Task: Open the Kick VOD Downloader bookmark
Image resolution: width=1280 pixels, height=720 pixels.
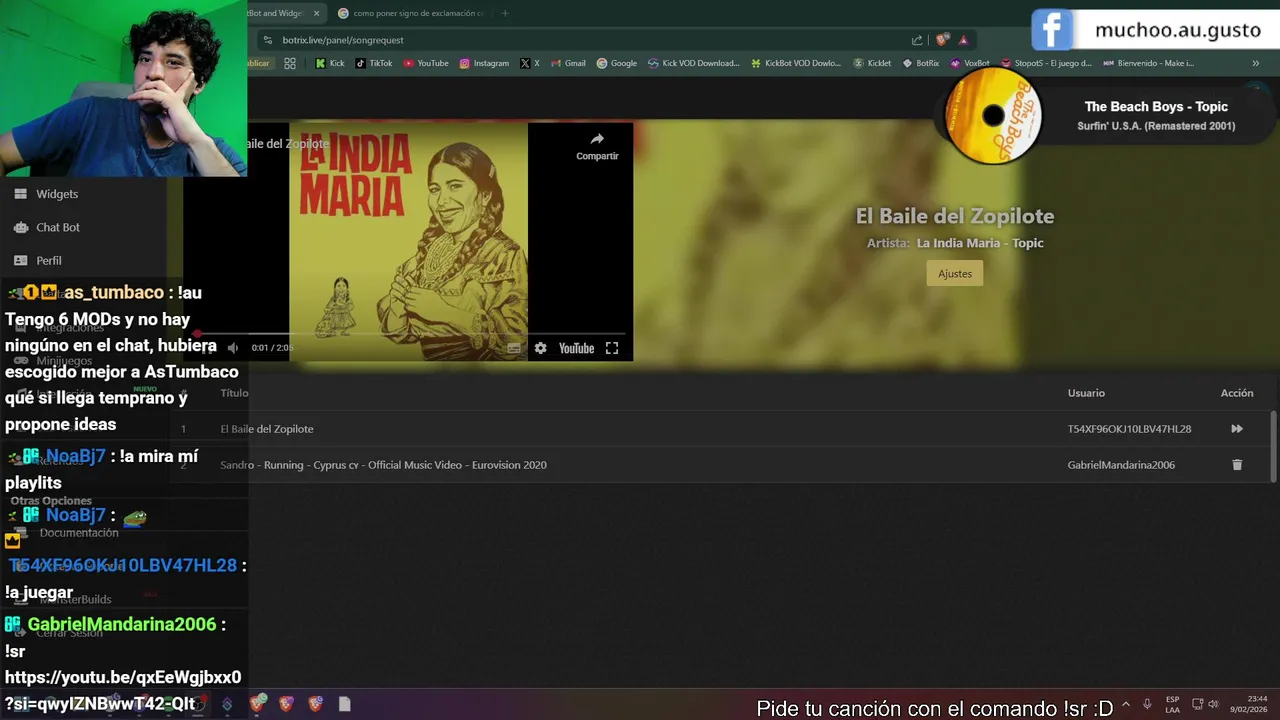Action: pyautogui.click(x=694, y=63)
